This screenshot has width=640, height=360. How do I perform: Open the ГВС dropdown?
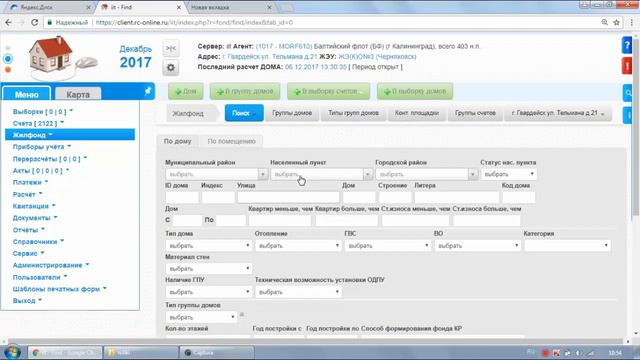388,246
